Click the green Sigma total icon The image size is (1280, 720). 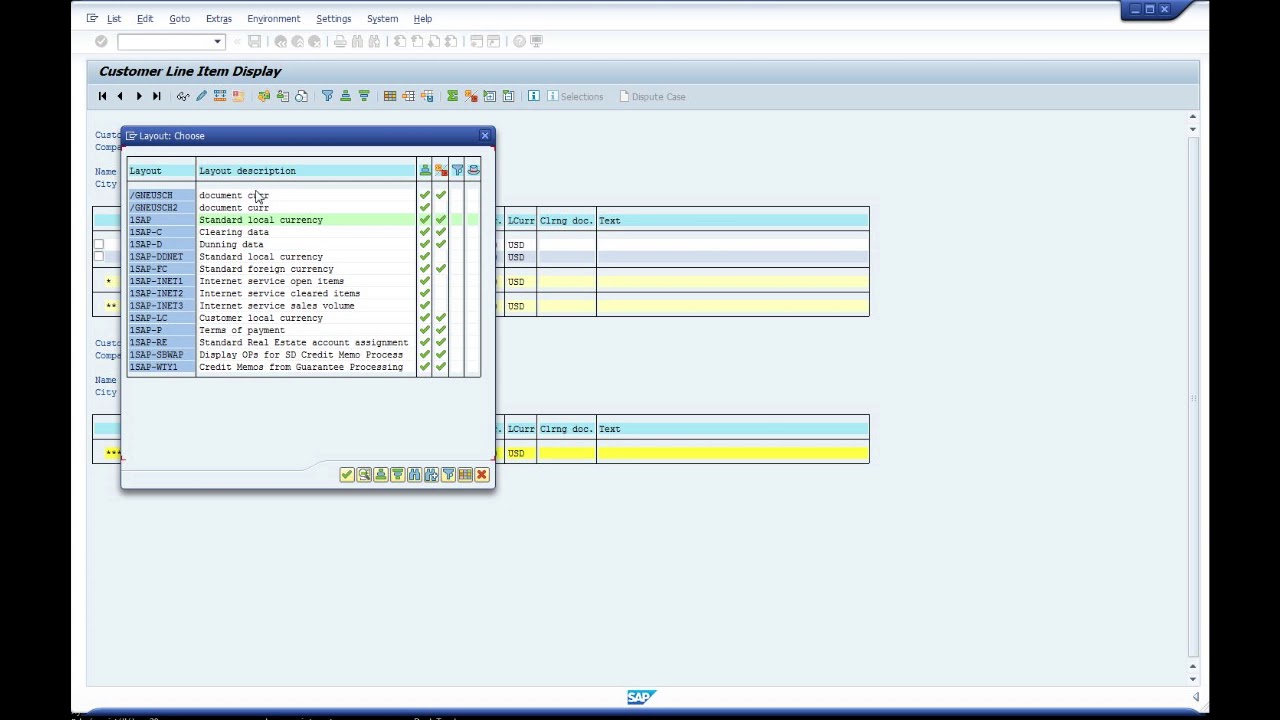coord(453,96)
